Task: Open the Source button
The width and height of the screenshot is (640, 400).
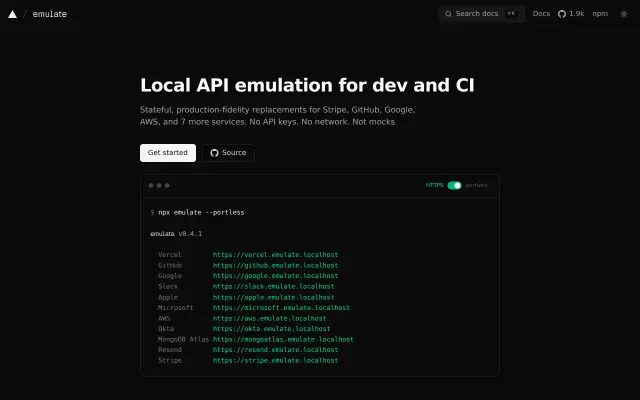Action: (229, 153)
